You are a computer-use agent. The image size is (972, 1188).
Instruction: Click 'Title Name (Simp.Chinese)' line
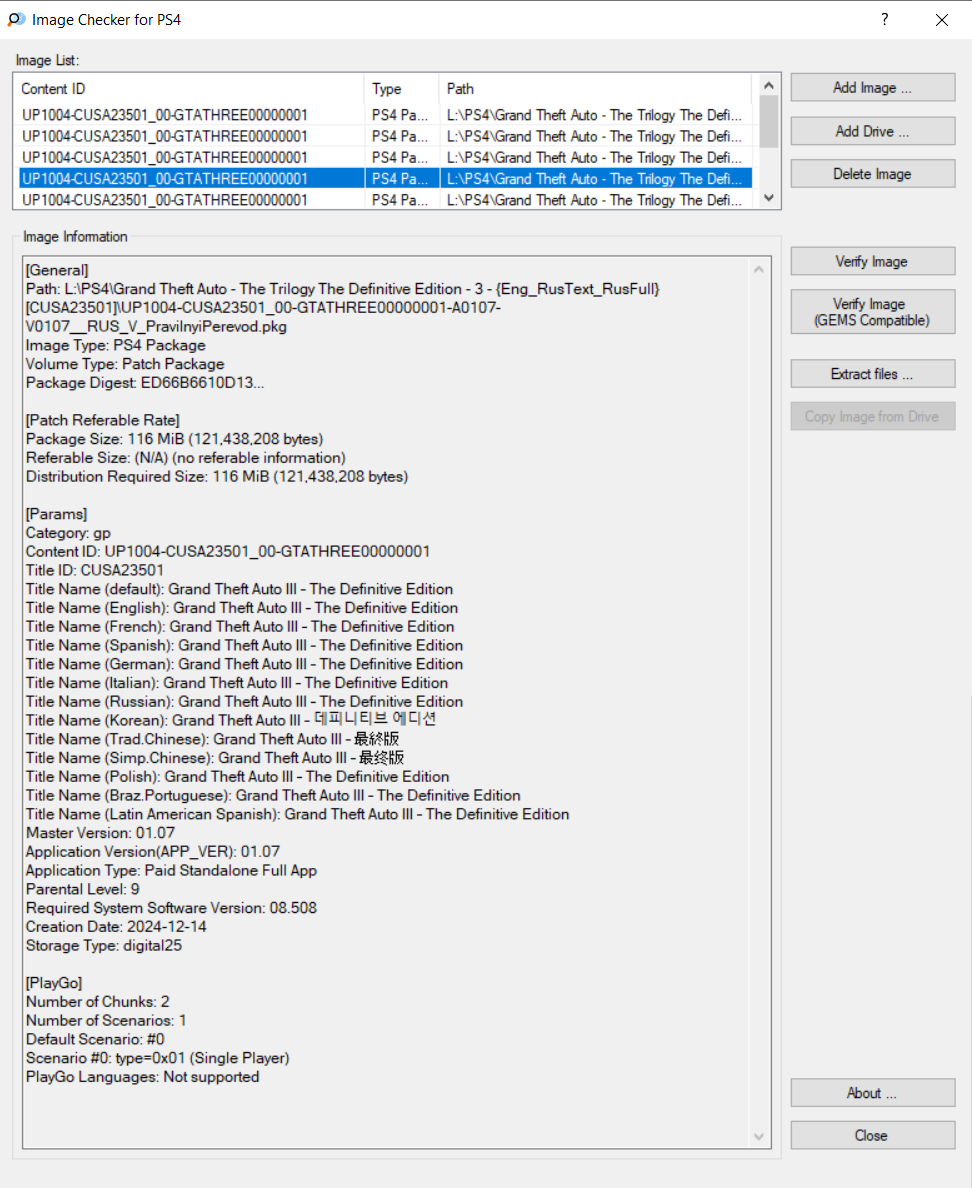(215, 758)
